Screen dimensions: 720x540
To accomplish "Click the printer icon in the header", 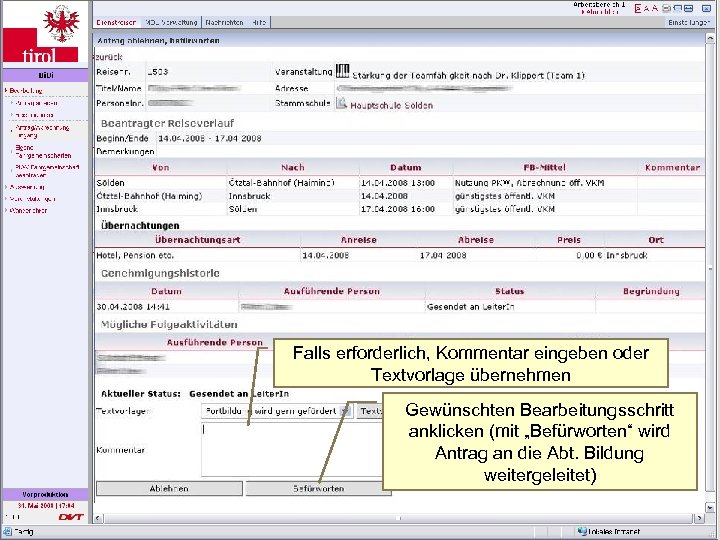I will (x=666, y=8).
